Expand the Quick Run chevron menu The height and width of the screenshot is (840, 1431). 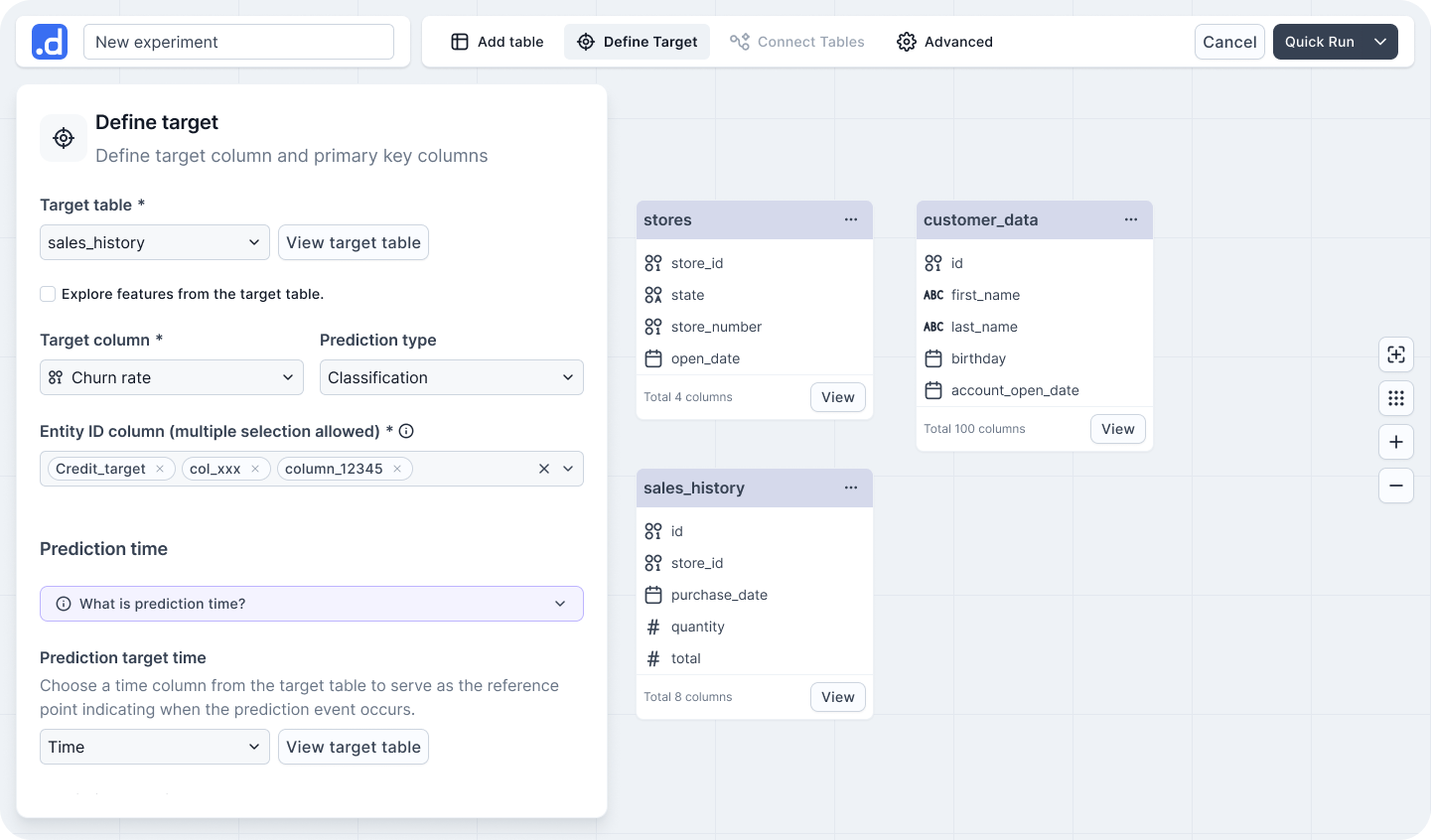(1380, 42)
